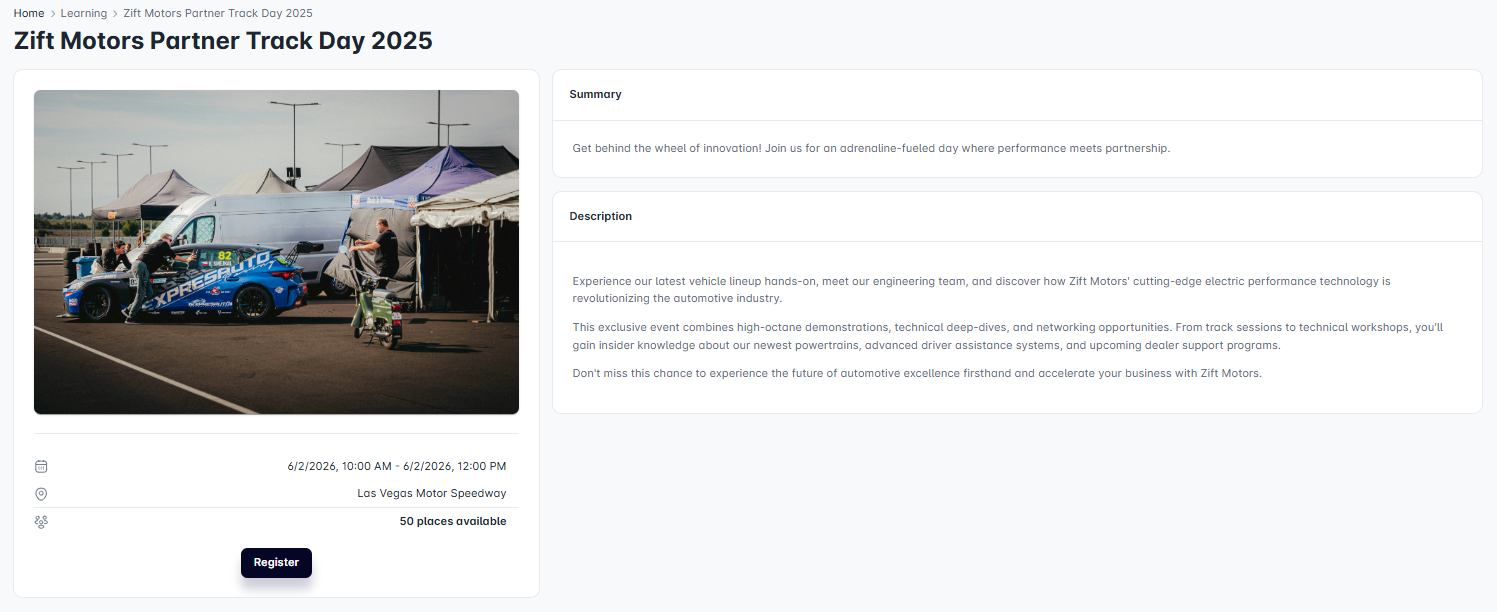
Task: Select the current Track Day breadcrumb item
Action: [218, 14]
